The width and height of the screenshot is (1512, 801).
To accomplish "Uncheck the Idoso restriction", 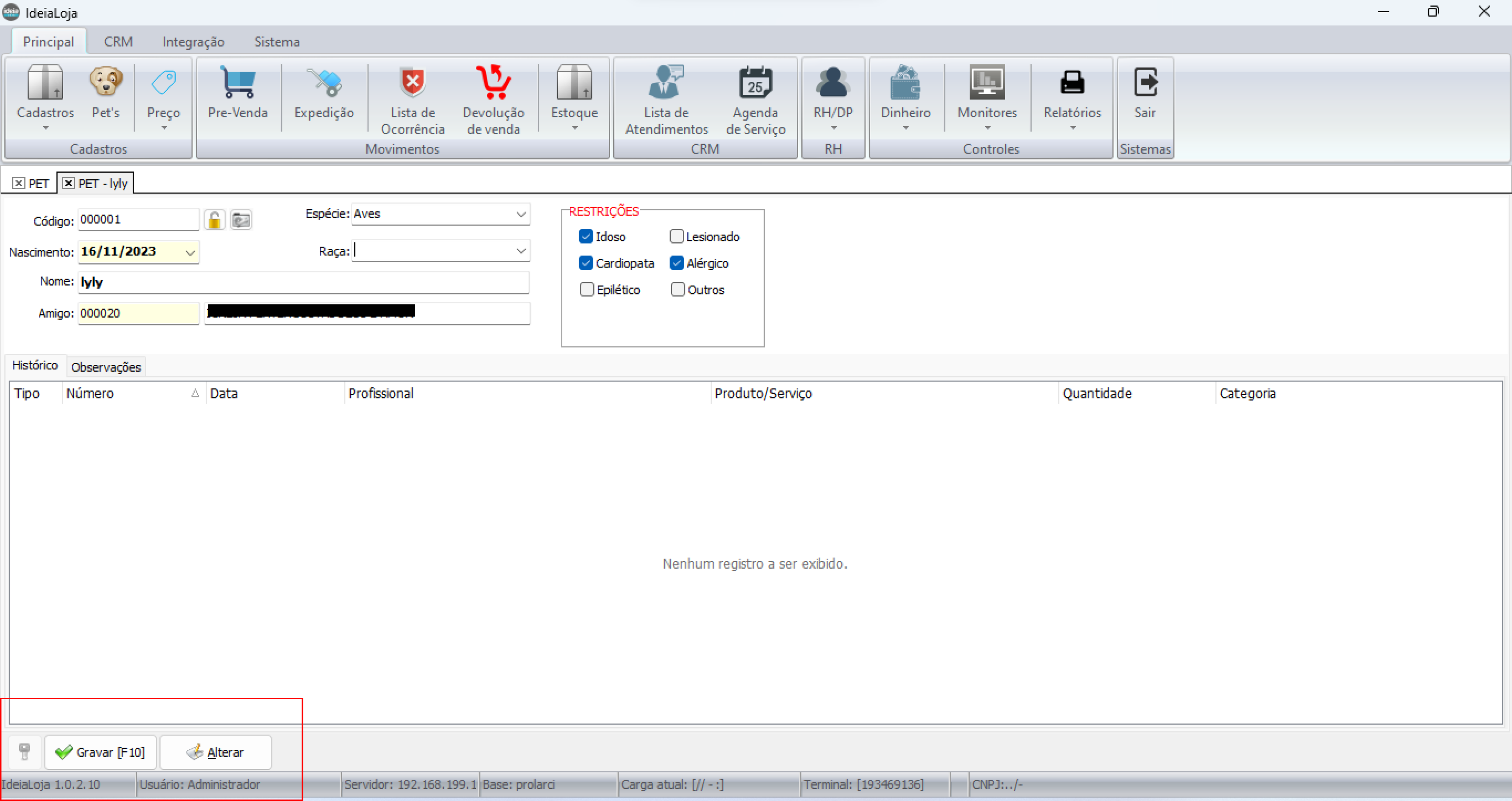I will tap(586, 236).
